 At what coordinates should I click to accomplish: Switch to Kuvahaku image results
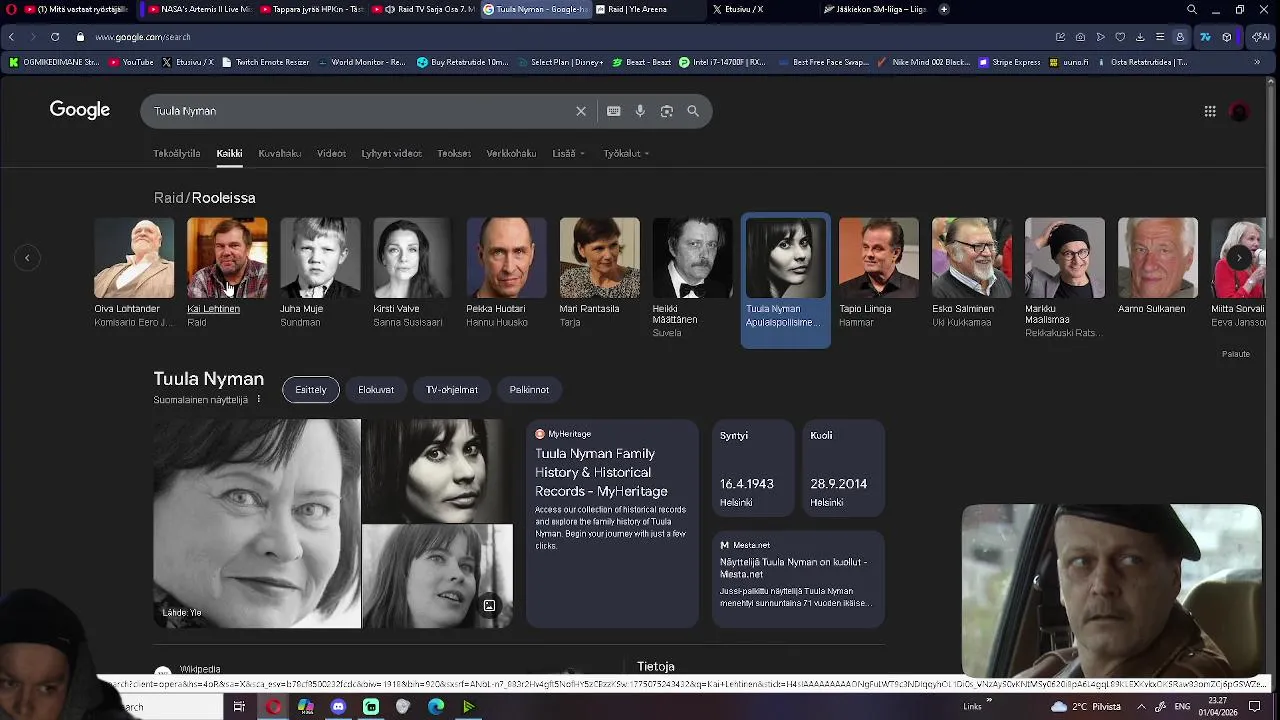279,154
